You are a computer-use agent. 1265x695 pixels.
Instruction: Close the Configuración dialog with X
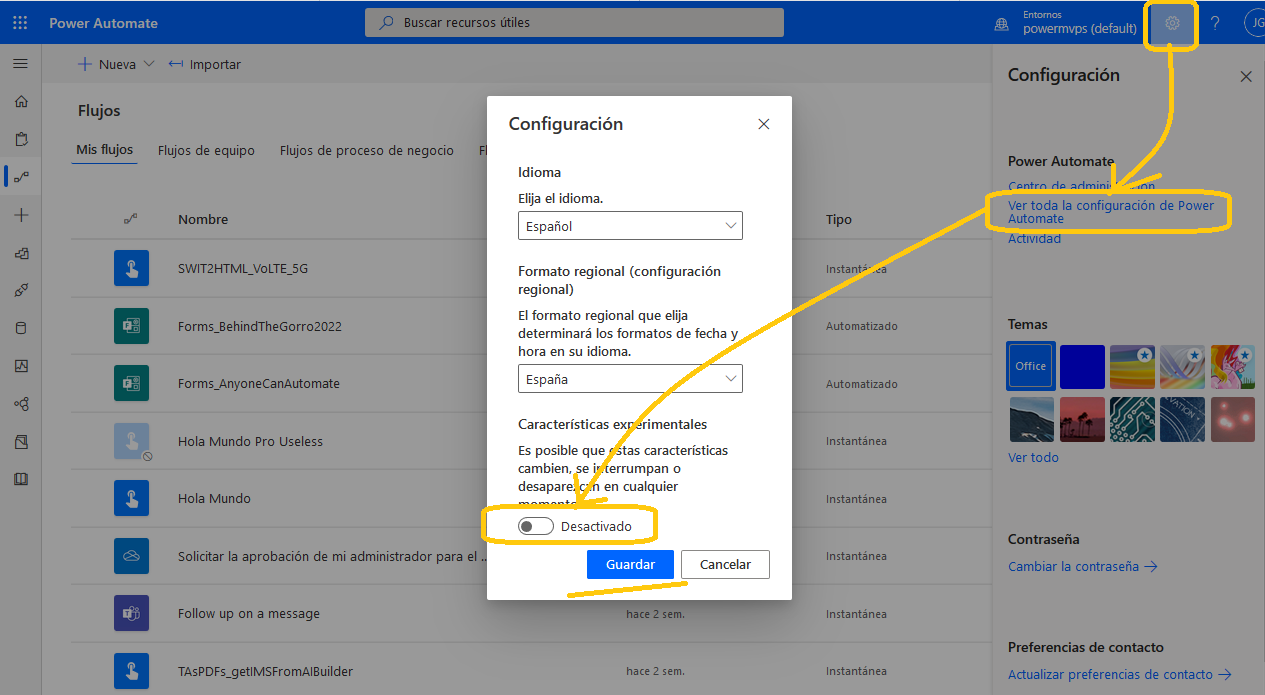[x=764, y=124]
